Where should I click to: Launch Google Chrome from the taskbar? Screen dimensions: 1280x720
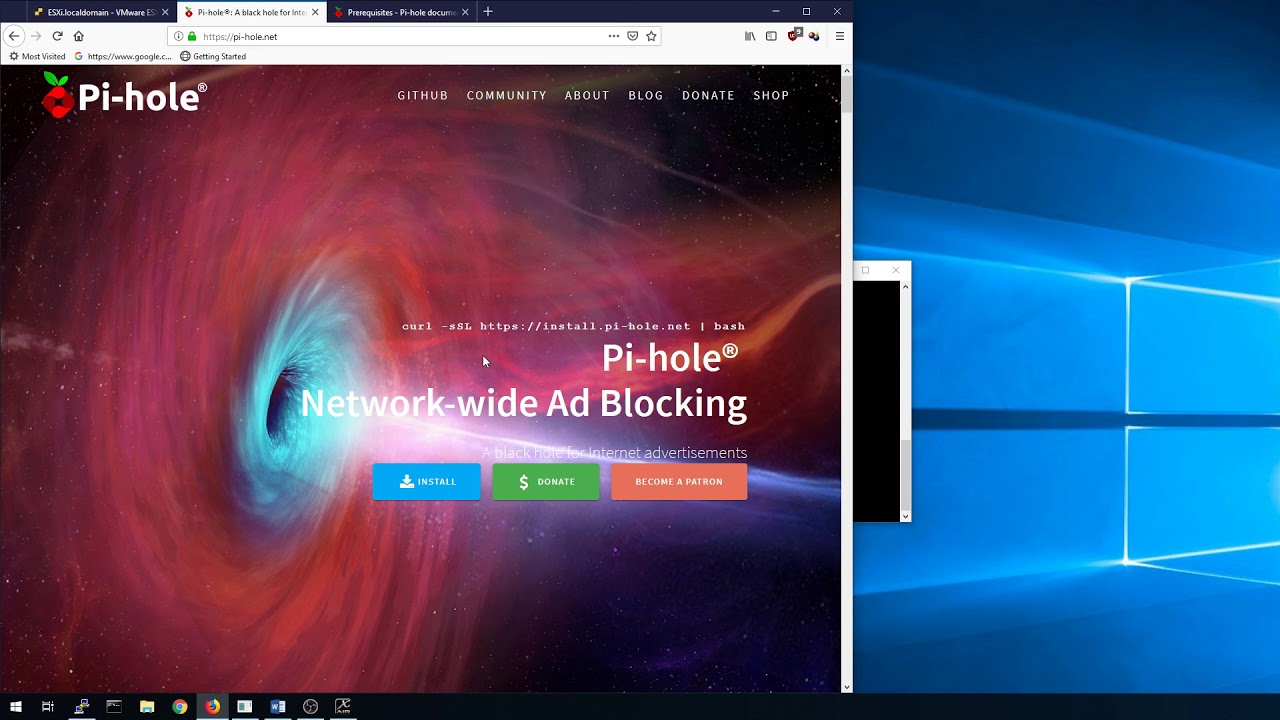click(x=179, y=707)
